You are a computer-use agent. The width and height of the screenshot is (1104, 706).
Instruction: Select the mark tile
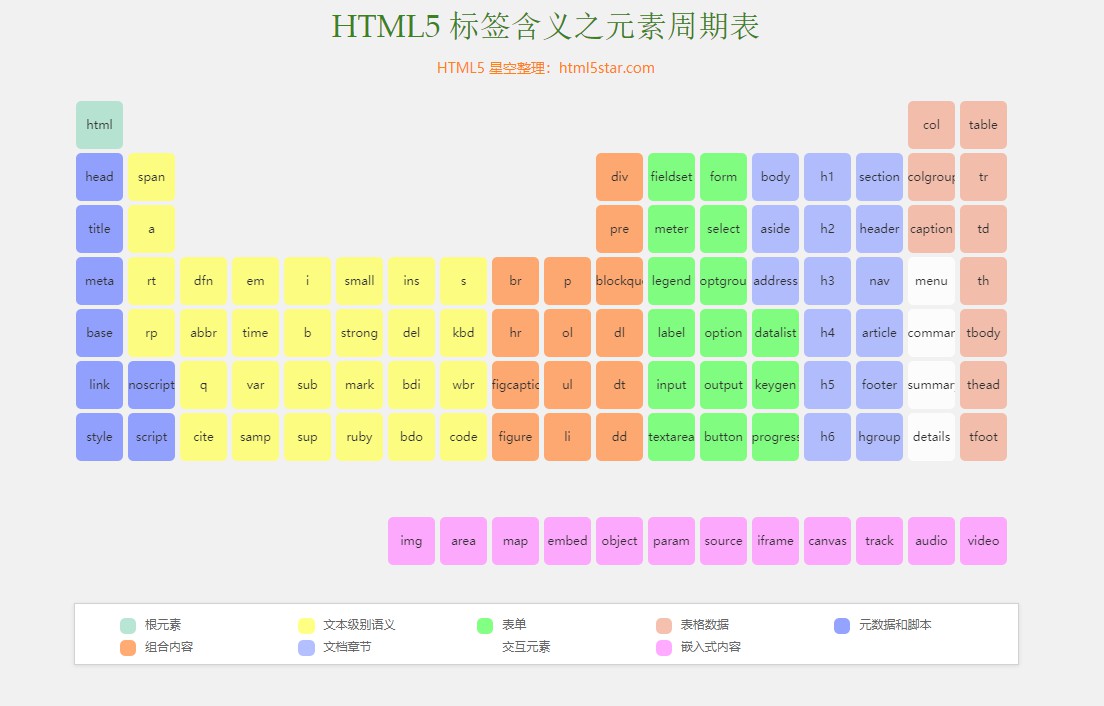pos(359,385)
